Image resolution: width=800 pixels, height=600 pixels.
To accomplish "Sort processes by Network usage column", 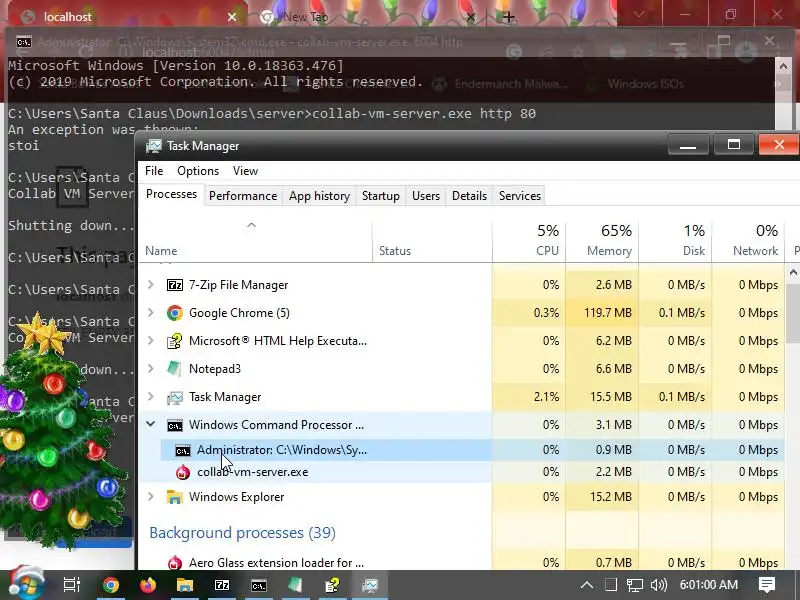I will tap(748, 241).
